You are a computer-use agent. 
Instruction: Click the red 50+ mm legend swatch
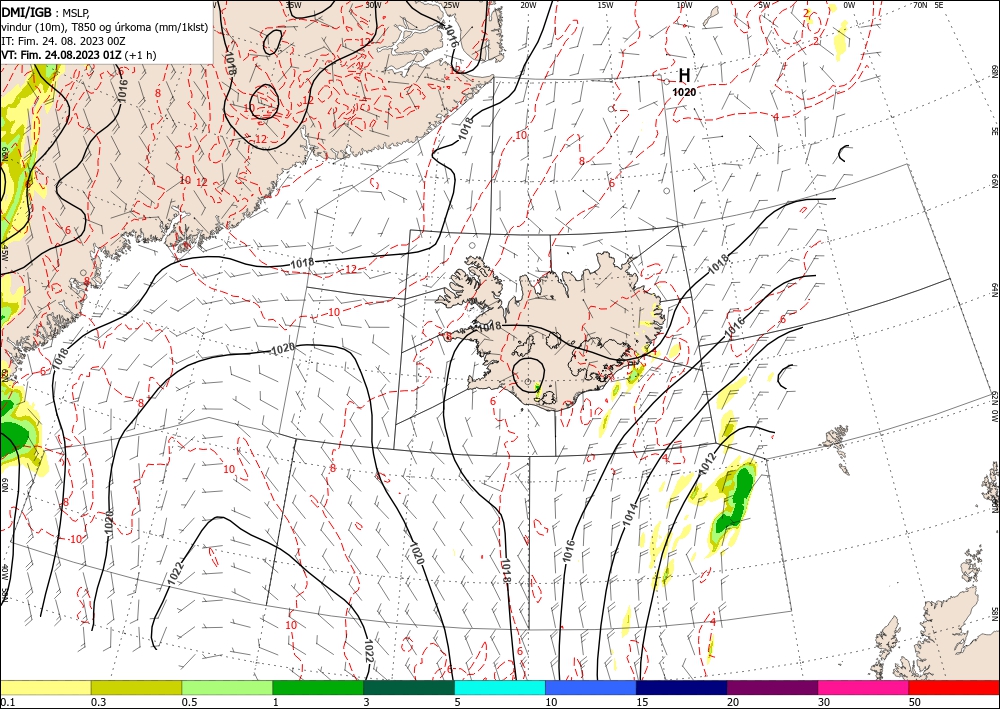tap(954, 687)
